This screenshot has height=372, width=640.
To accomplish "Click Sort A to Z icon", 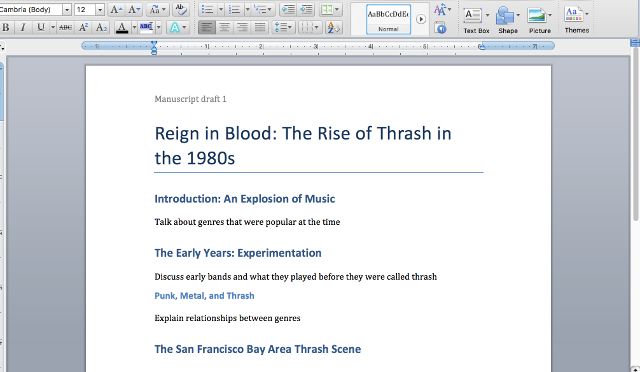I will [333, 28].
